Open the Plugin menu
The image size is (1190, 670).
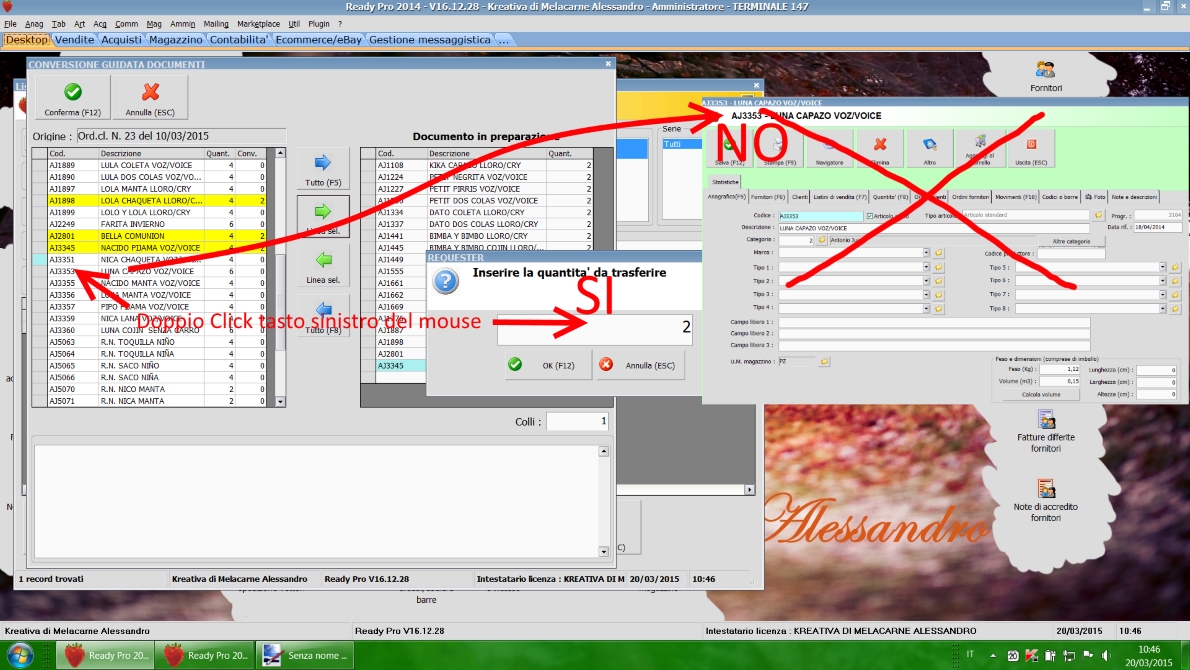(x=319, y=24)
